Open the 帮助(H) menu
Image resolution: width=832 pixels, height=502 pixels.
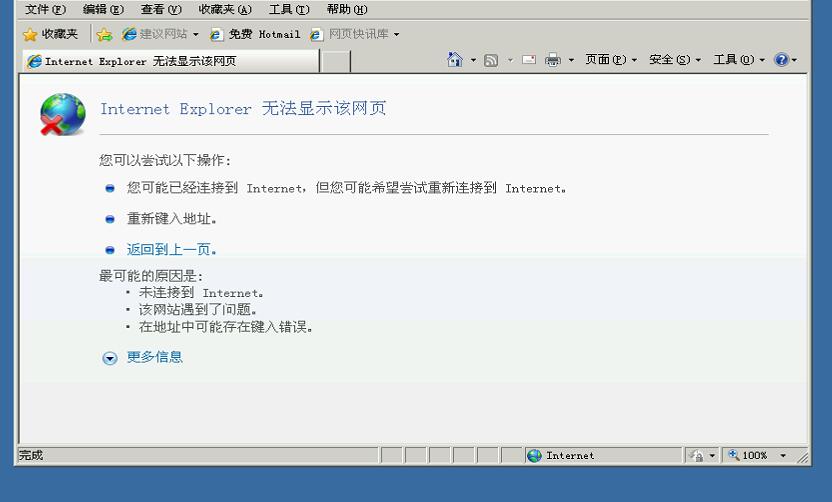346,9
